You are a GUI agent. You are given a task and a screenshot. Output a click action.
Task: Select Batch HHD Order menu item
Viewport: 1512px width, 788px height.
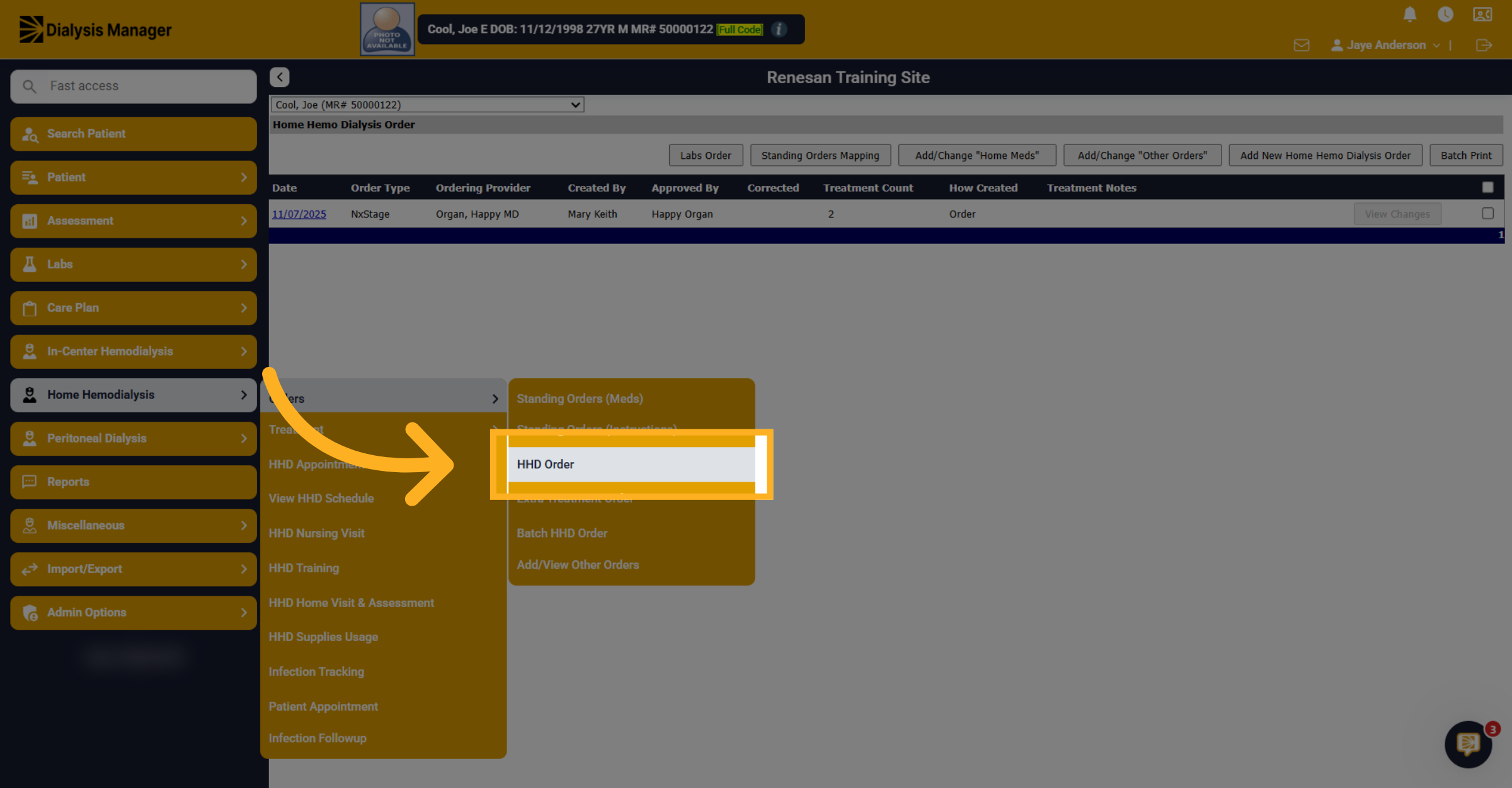click(632, 533)
